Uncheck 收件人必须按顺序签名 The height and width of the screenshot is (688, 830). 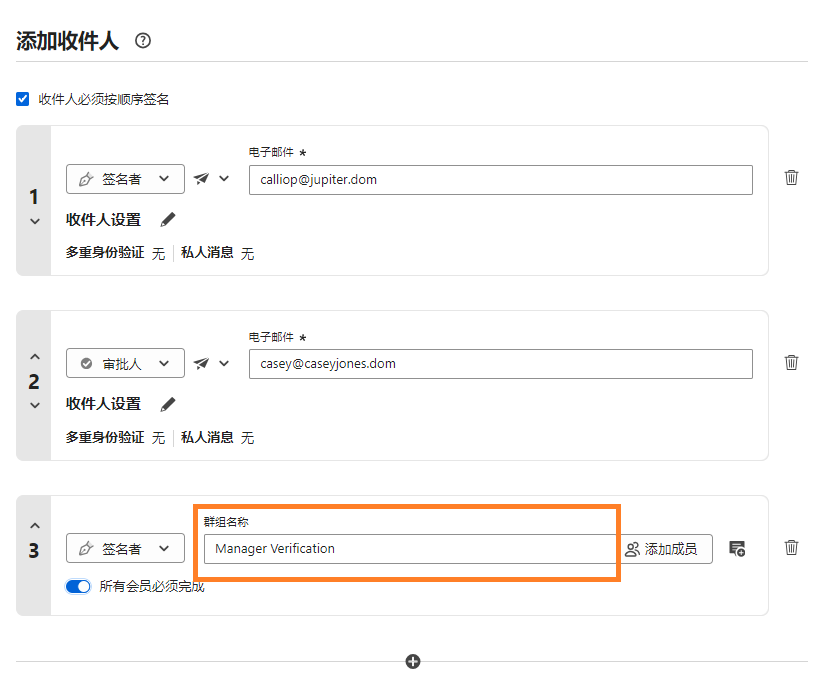pyautogui.click(x=22, y=99)
